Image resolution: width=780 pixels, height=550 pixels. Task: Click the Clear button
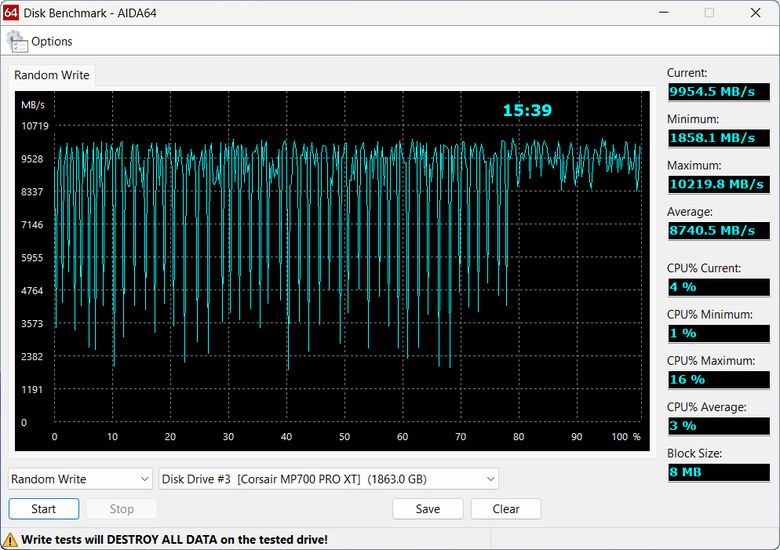click(x=506, y=509)
